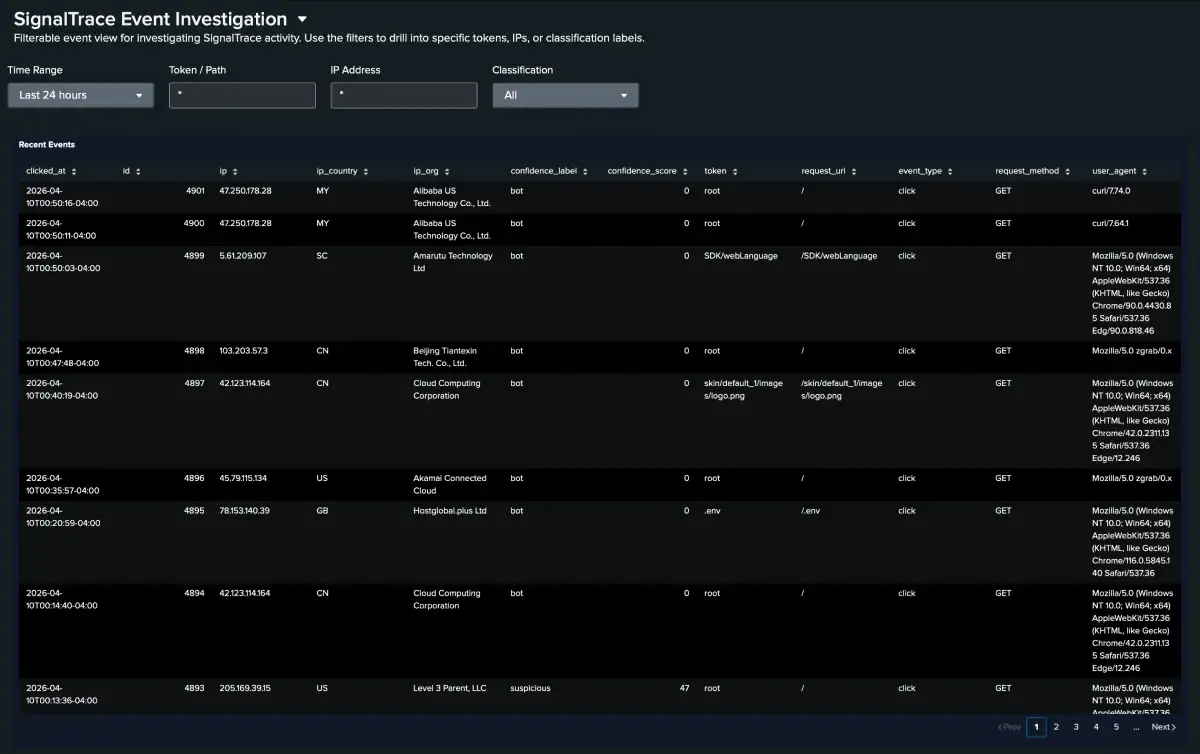Sort by user_agent using the sort arrows

[1147, 171]
